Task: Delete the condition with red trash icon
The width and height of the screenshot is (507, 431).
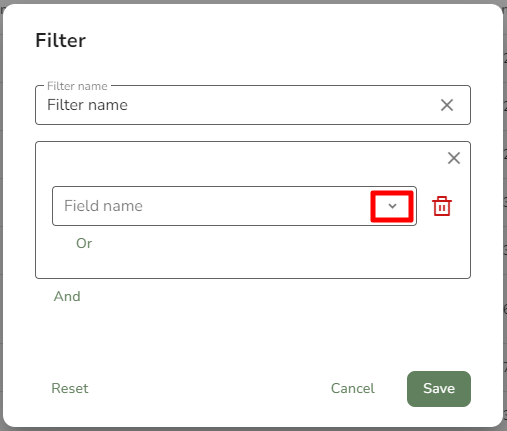Action: pyautogui.click(x=442, y=206)
